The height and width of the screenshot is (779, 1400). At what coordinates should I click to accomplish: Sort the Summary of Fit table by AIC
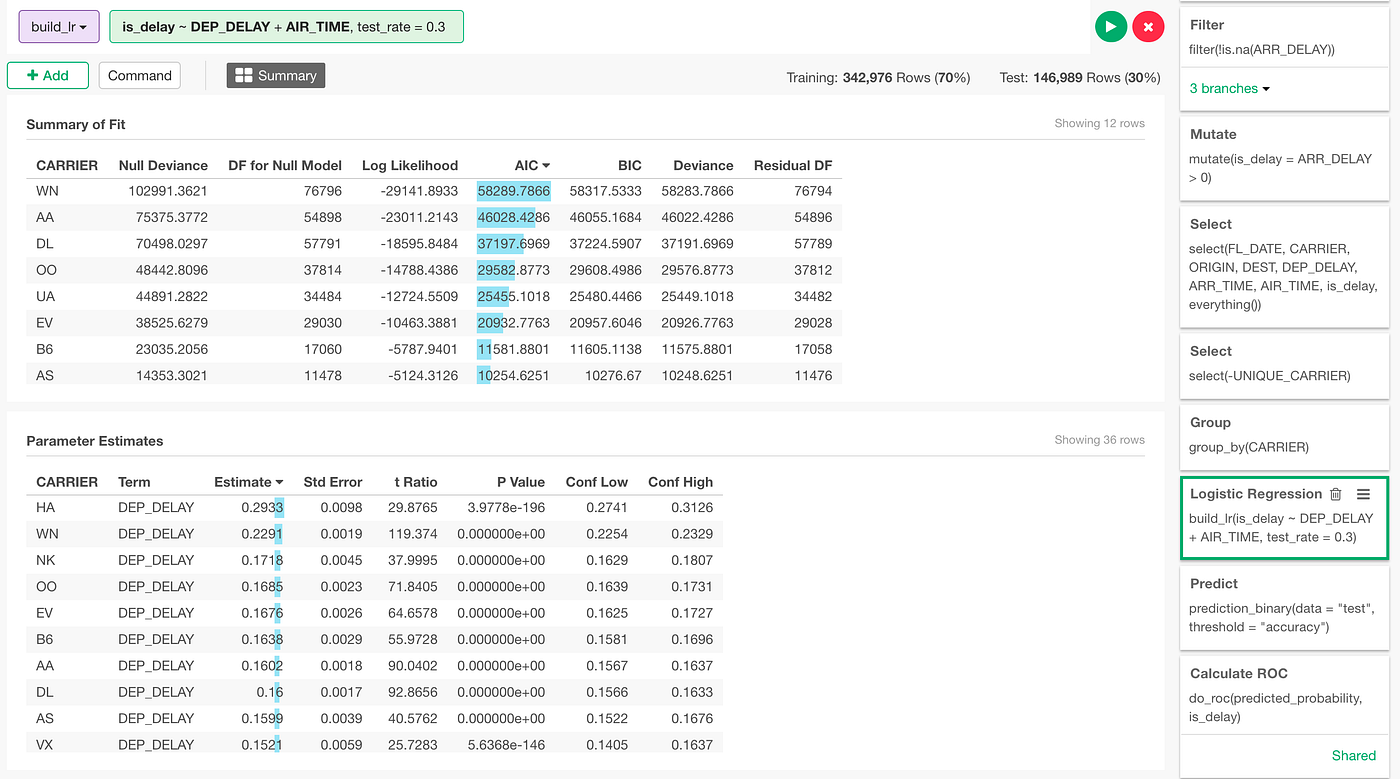(x=533, y=165)
